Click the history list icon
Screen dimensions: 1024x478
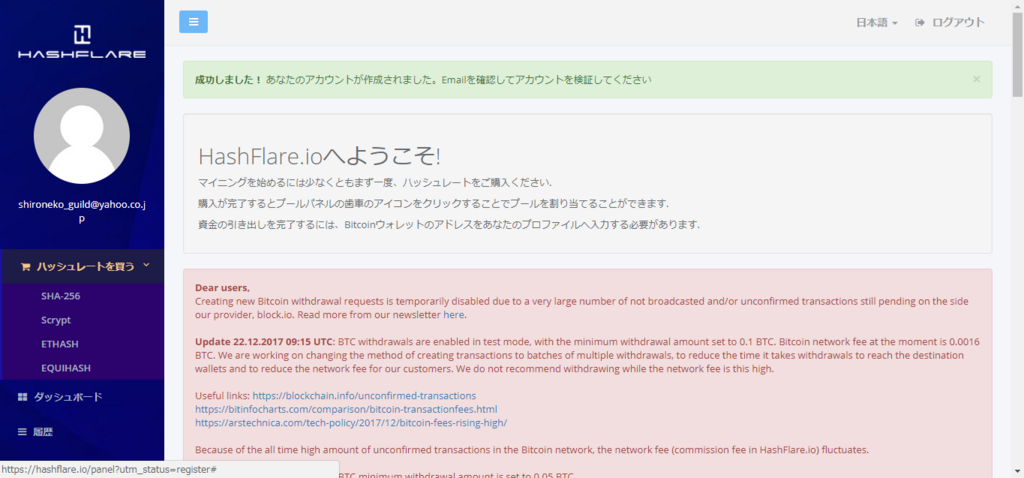pos(22,432)
